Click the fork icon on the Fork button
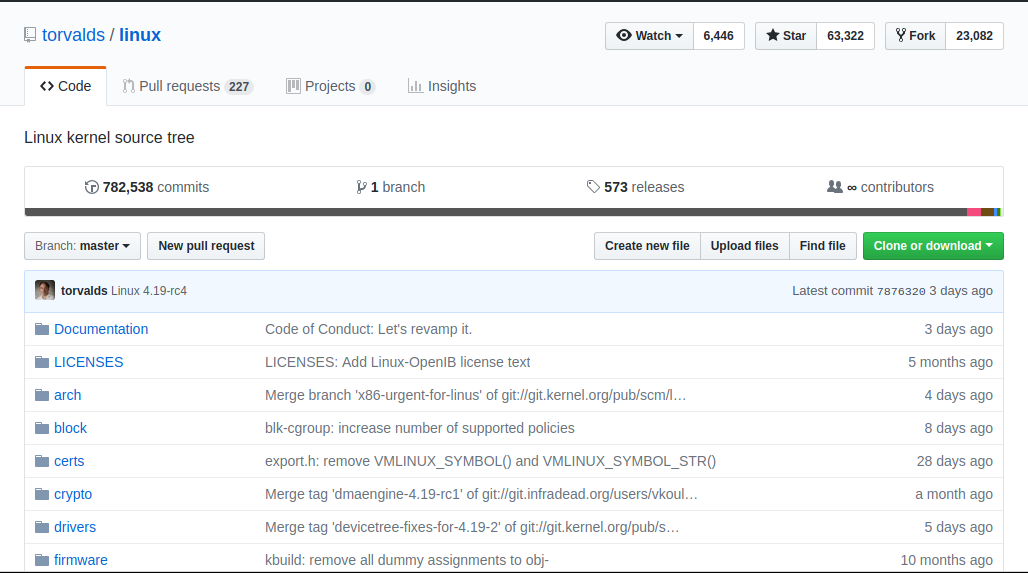 tap(901, 35)
